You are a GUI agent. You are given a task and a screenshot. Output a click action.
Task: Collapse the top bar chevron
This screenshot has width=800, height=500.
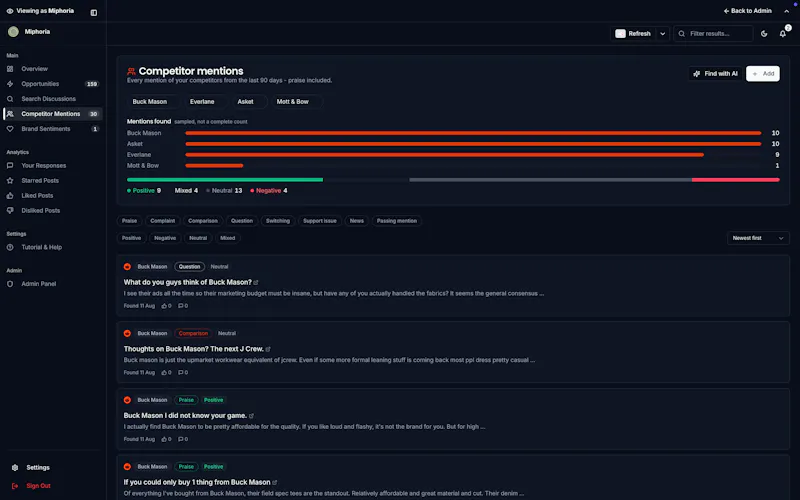[786, 11]
